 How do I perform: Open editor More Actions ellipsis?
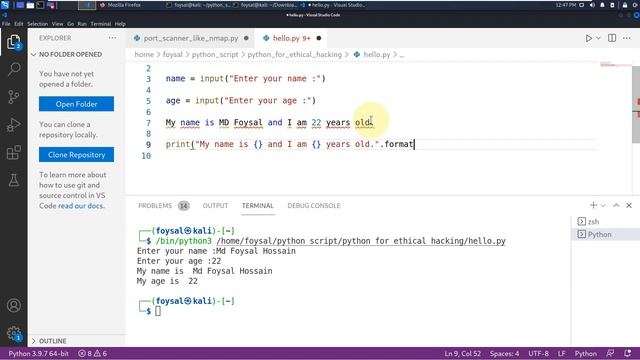pos(627,38)
